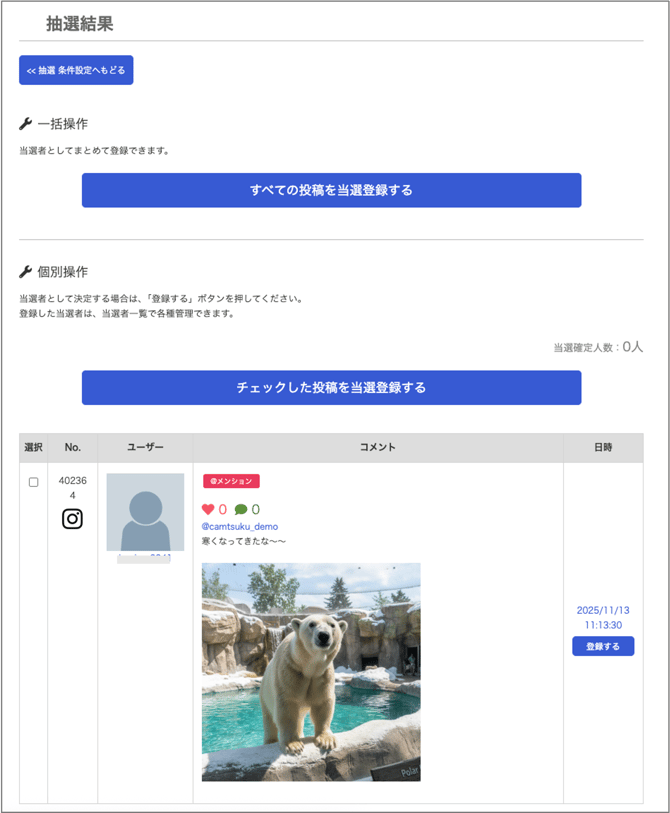The width and height of the screenshot is (670, 813).
Task: Click the コメント column header
Action: (378, 447)
